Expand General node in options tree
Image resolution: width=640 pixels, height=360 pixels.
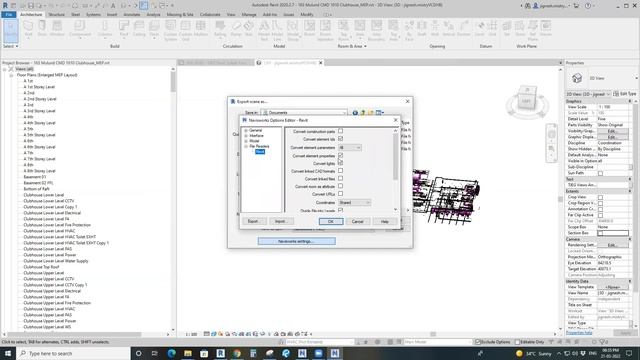coord(246,130)
